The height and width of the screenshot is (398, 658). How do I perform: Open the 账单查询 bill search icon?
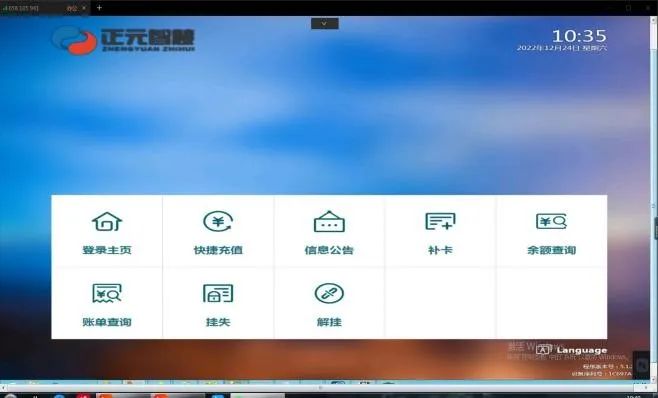coord(107,293)
